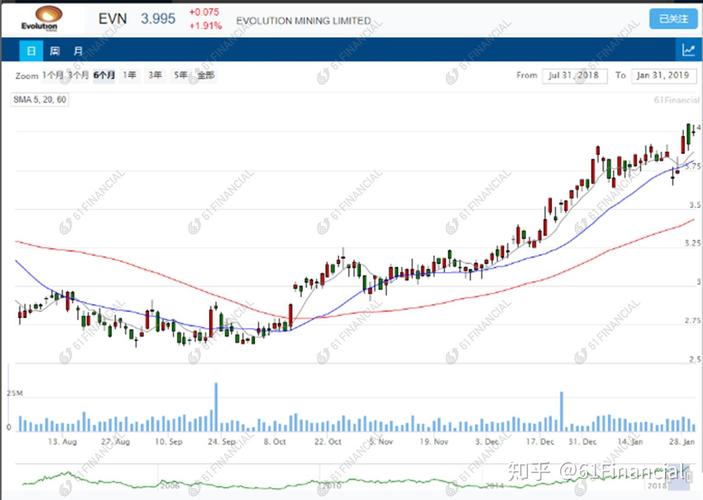This screenshot has height=500, width=703.
Task: Edit the To date Jan 31, 2019
Action: coord(664,75)
